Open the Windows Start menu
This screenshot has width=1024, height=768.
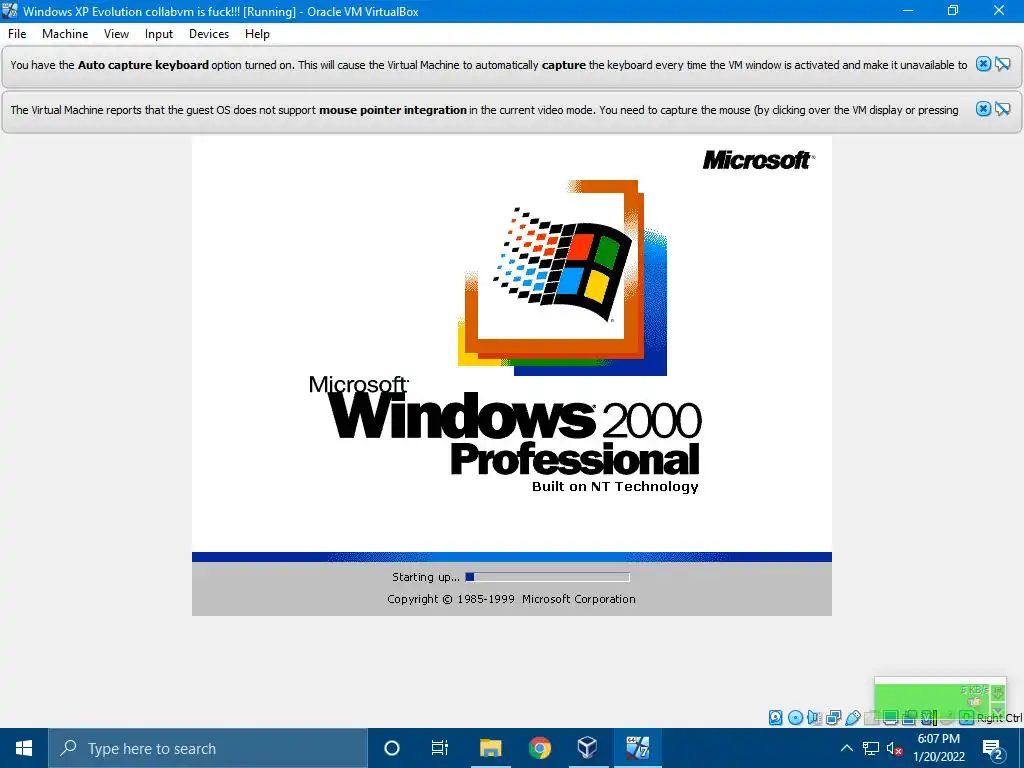24,748
